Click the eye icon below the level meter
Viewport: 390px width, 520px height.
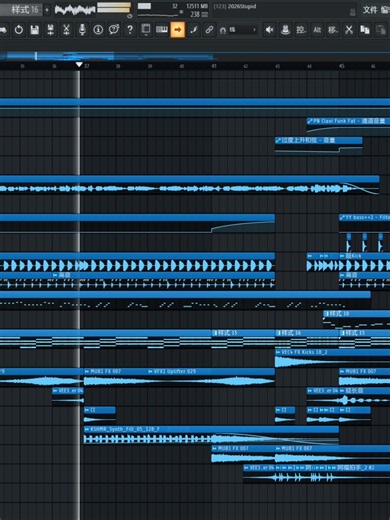(x=130, y=16)
